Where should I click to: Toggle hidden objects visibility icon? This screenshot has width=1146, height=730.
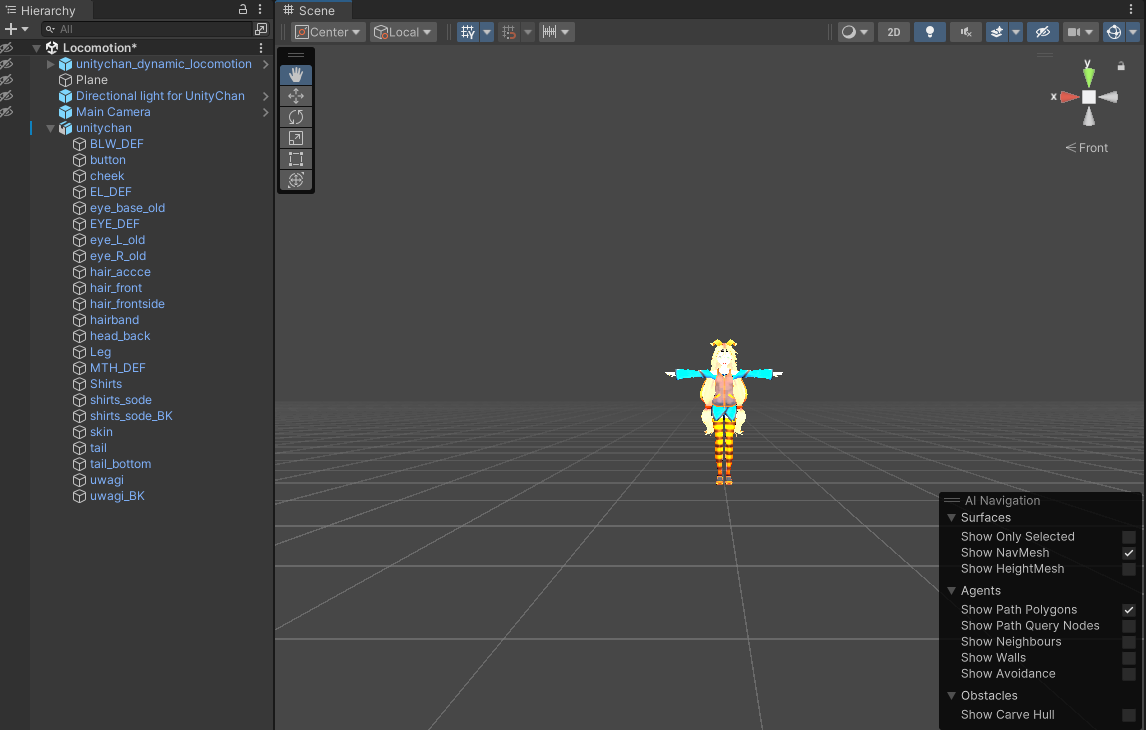(x=1043, y=32)
